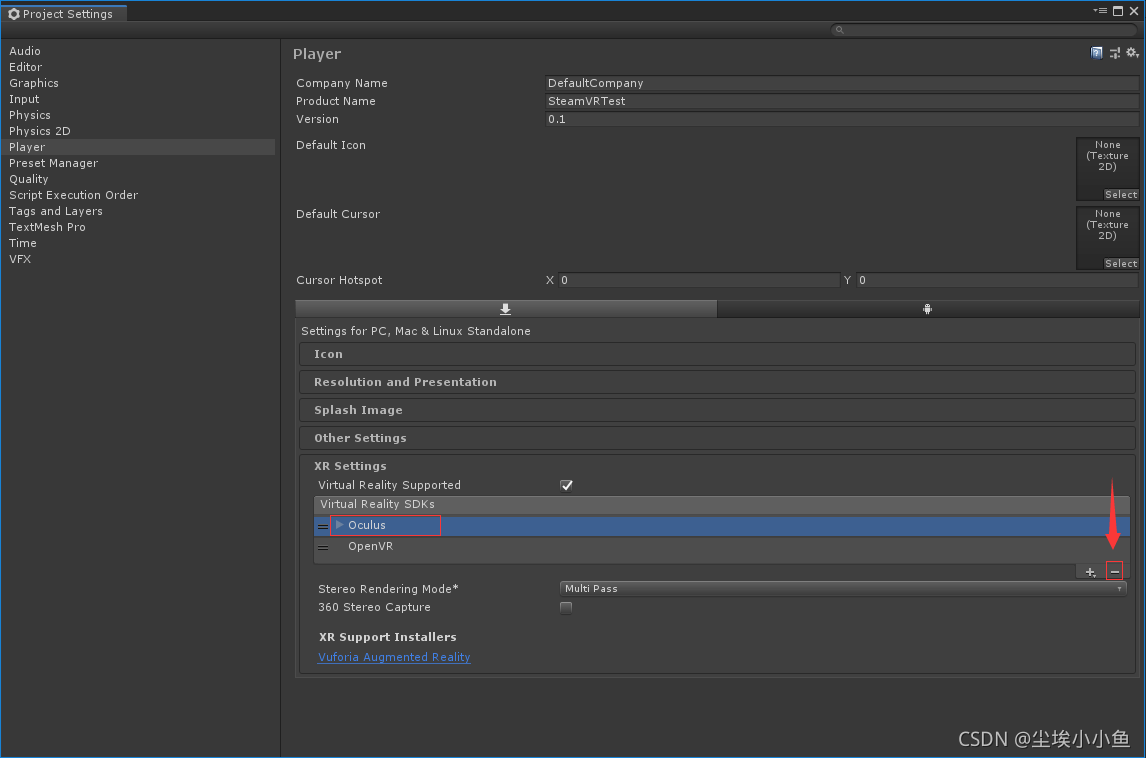Open Physics 2D settings category
1146x758 pixels.
[39, 132]
